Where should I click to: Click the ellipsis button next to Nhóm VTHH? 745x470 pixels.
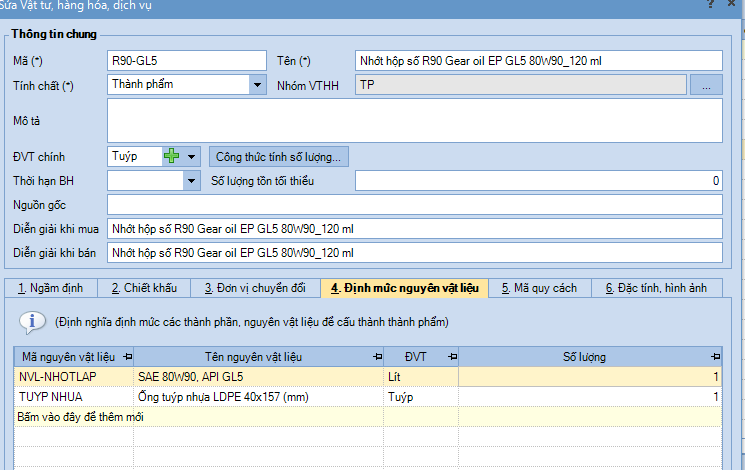705,85
